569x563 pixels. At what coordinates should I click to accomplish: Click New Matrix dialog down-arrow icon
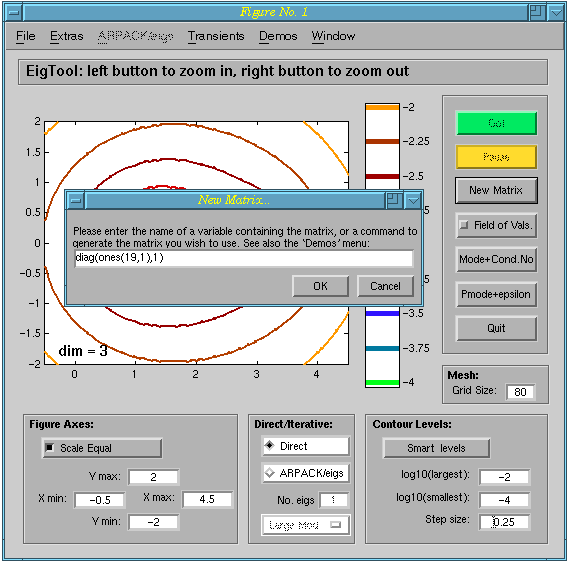tap(413, 200)
